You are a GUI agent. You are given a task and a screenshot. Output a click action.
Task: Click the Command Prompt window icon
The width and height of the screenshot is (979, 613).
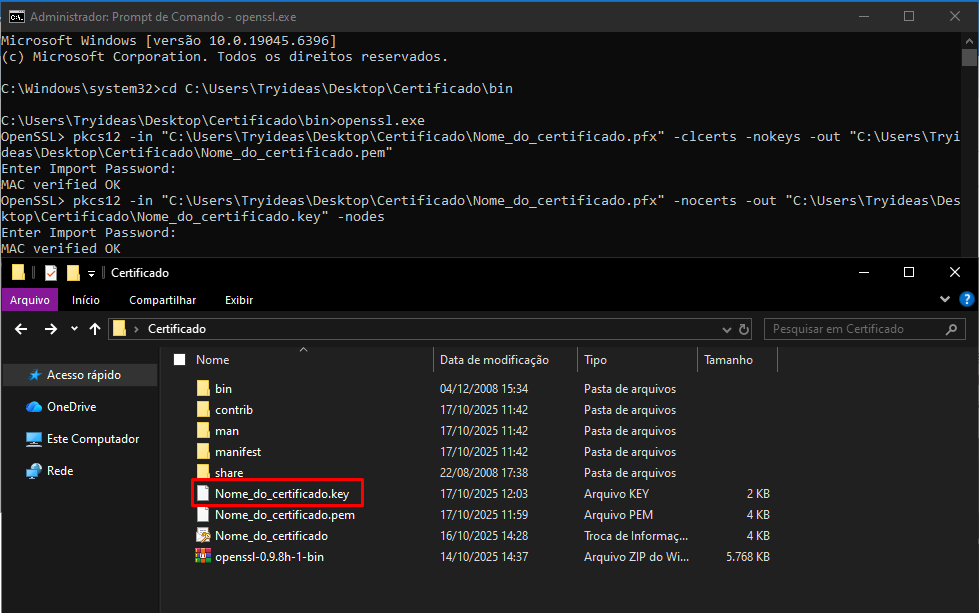click(x=16, y=16)
